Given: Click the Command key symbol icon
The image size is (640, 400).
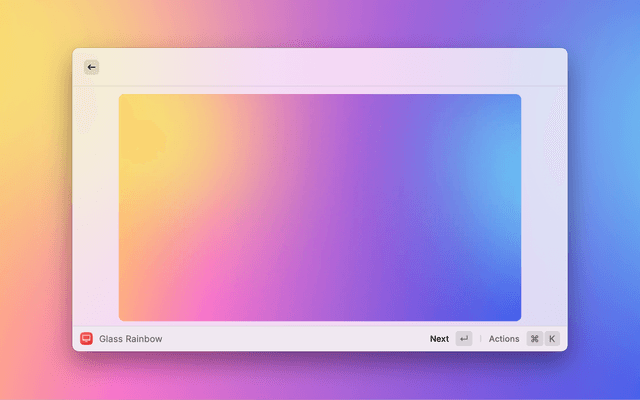Looking at the screenshot, I should click(534, 339).
